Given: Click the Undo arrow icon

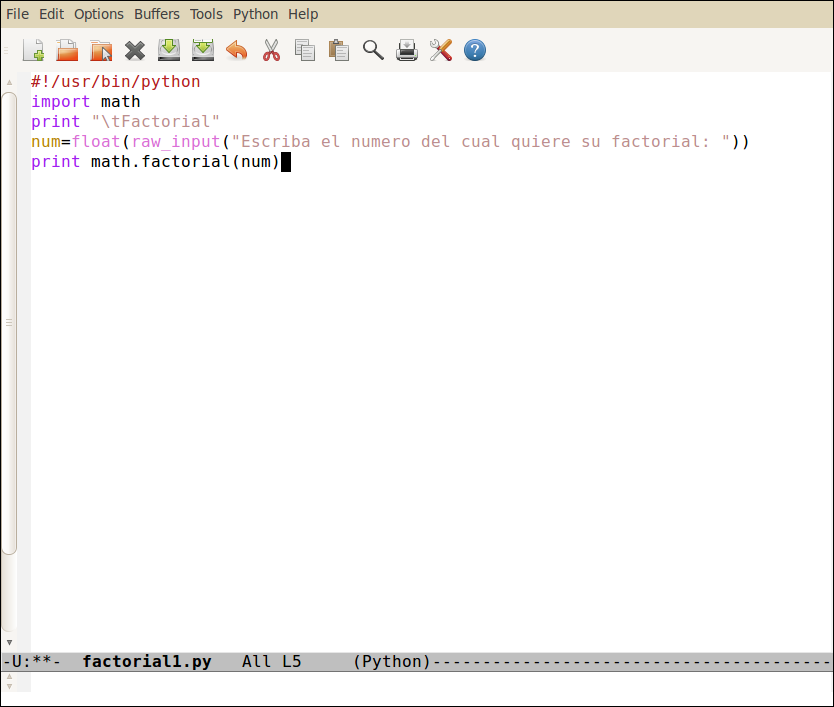Looking at the screenshot, I should 237,51.
